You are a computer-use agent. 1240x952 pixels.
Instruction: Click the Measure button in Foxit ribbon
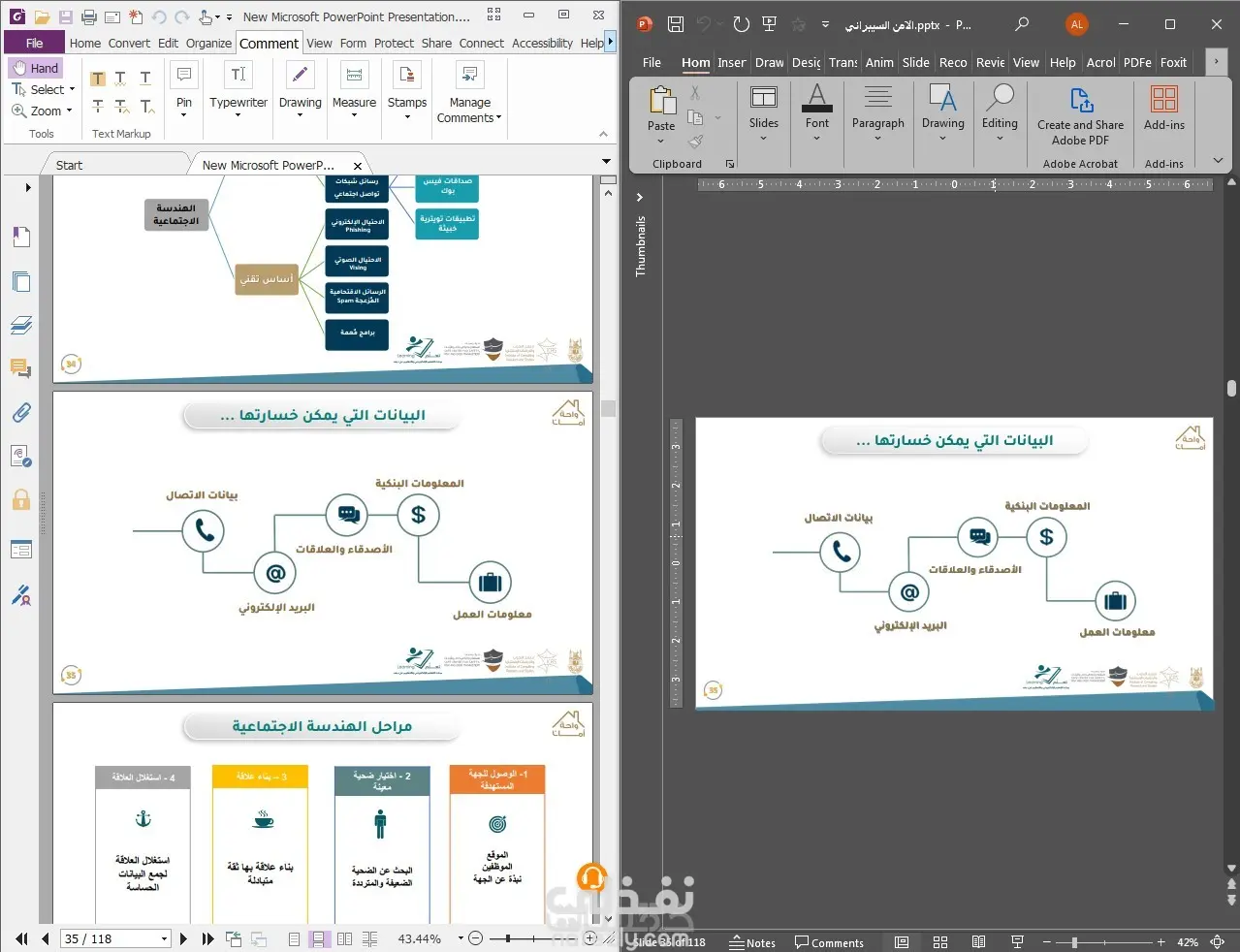(x=354, y=89)
